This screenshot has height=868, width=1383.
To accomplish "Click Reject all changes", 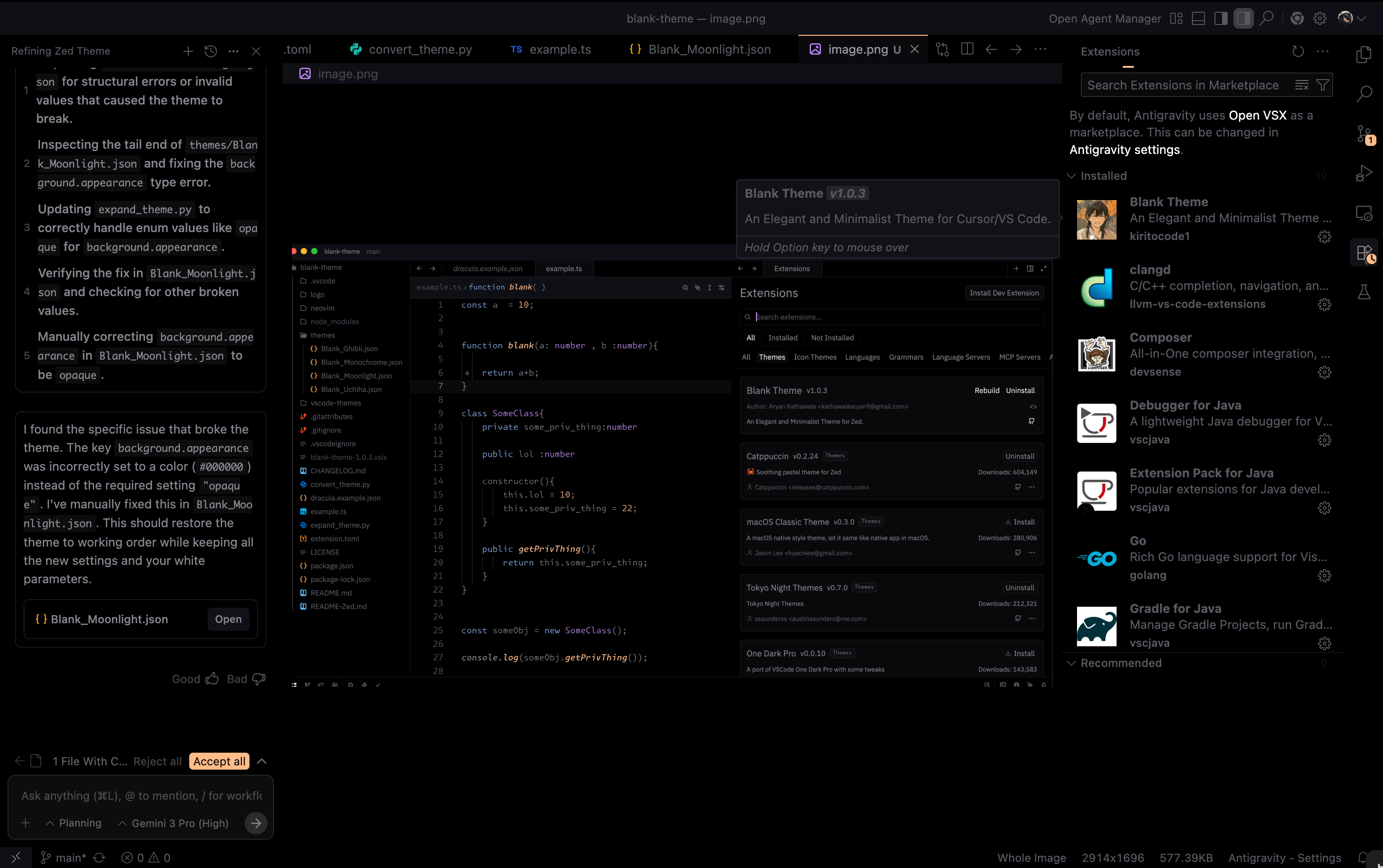I will click(x=157, y=761).
